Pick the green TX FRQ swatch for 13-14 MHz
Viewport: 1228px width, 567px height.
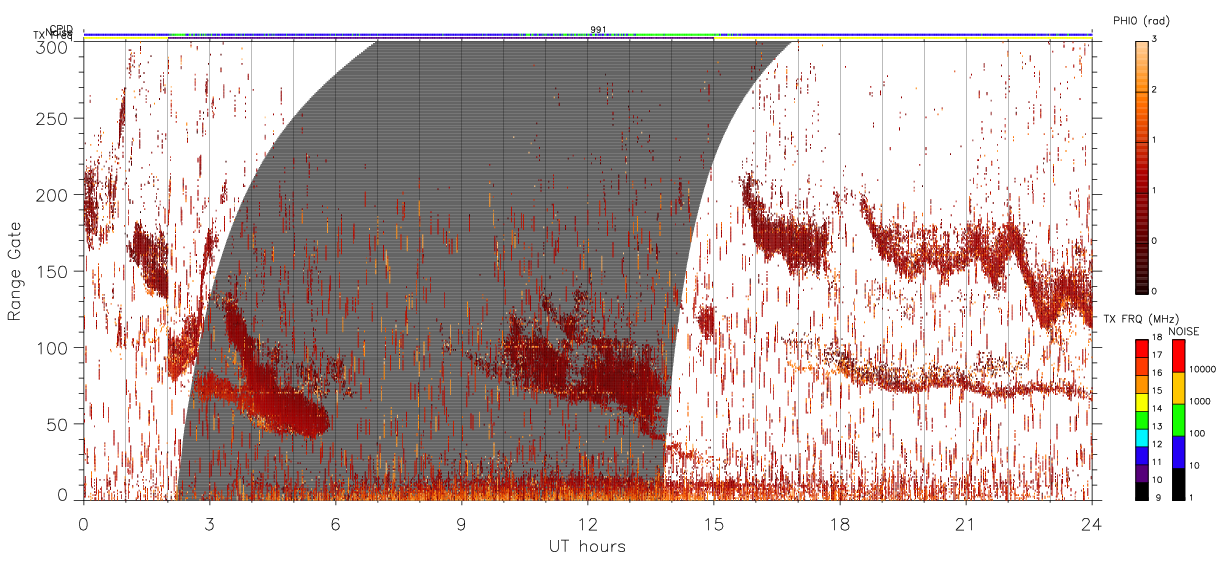1142,418
